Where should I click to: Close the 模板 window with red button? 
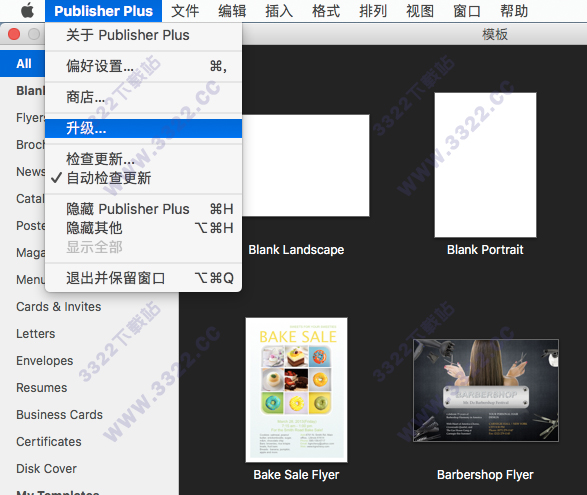click(x=14, y=34)
